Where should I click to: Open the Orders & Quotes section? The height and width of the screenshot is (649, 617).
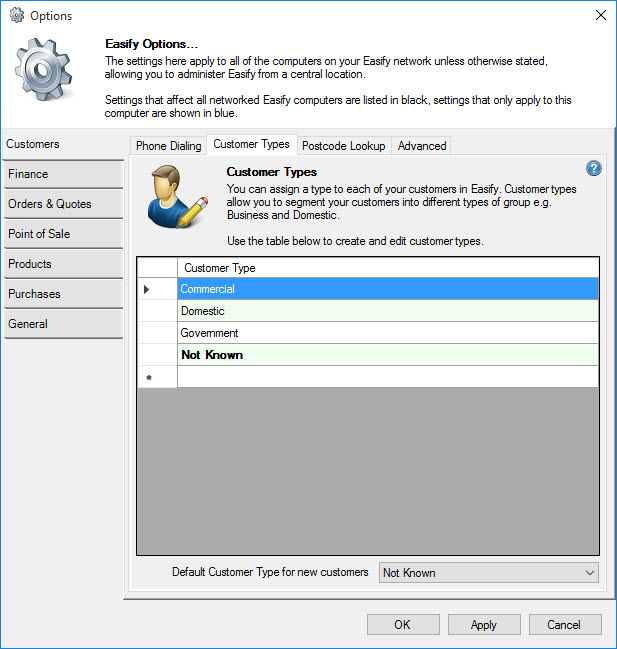(62, 204)
